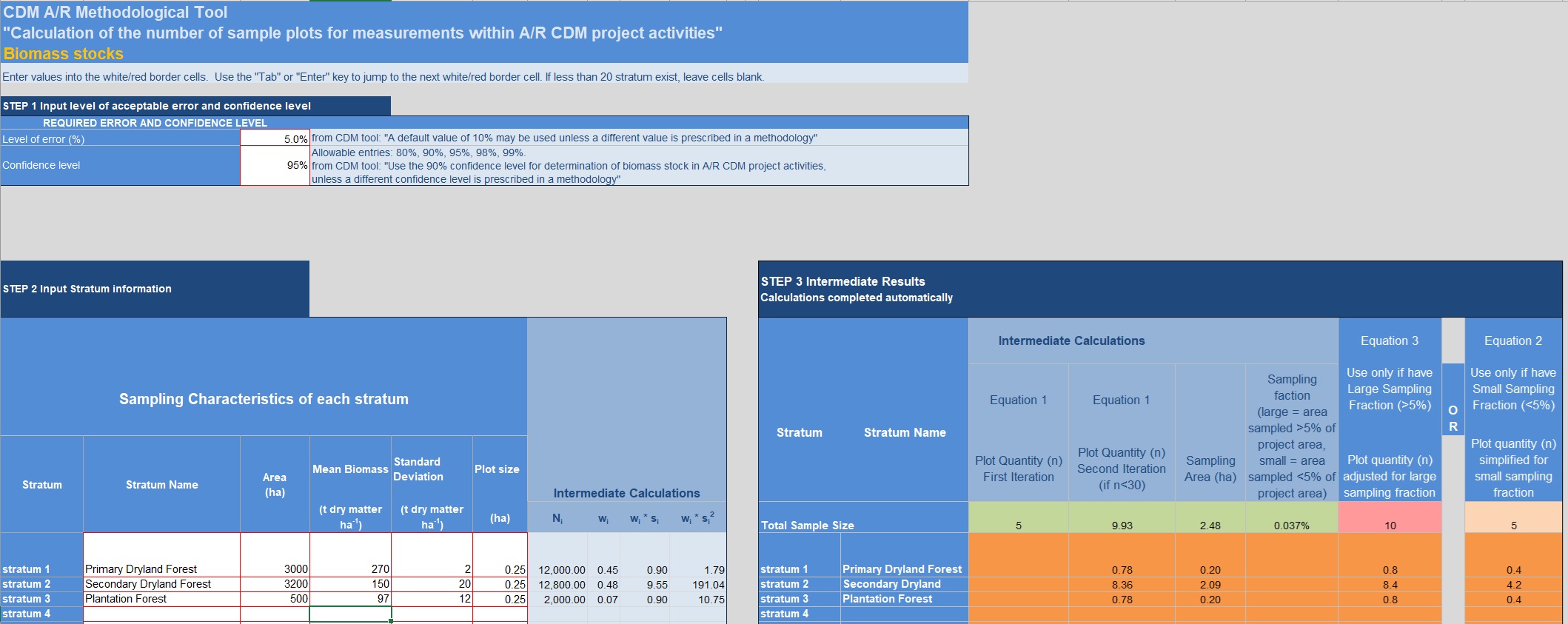The image size is (1568, 624).
Task: Click the intermediate value 191.04
Action: point(699,584)
